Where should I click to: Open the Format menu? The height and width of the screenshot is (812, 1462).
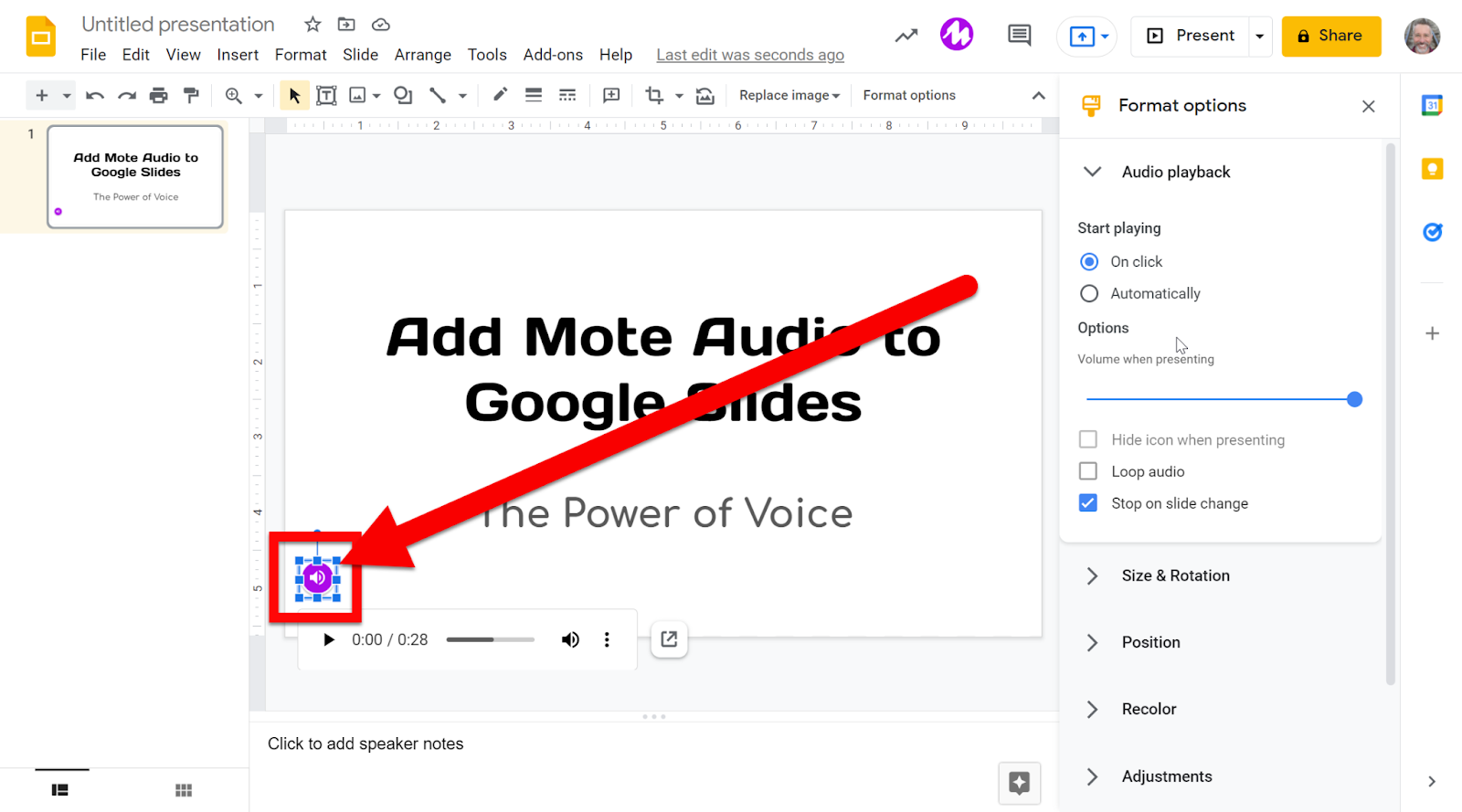pos(301,55)
